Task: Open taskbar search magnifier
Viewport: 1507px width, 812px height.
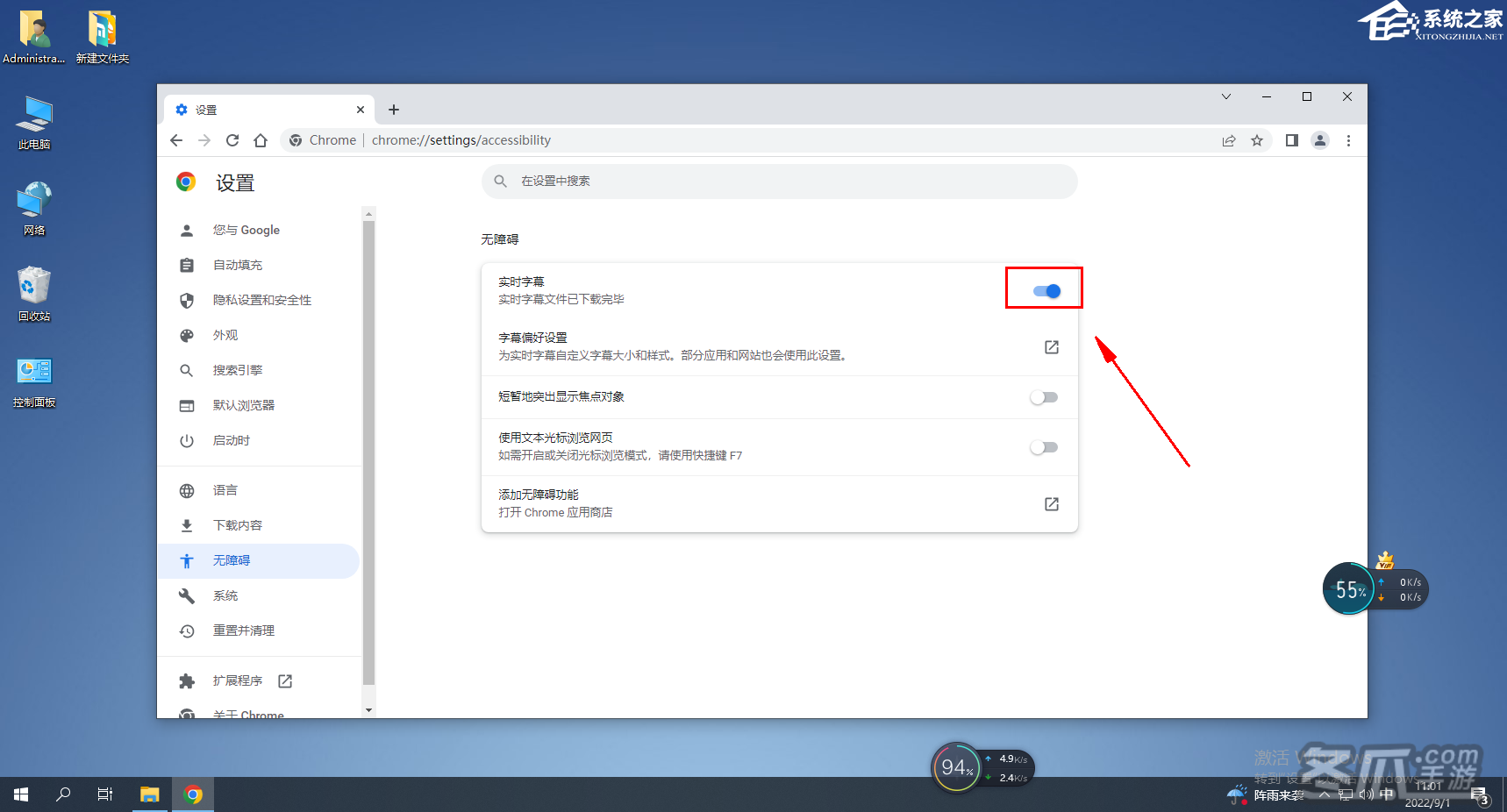Action: click(x=63, y=794)
